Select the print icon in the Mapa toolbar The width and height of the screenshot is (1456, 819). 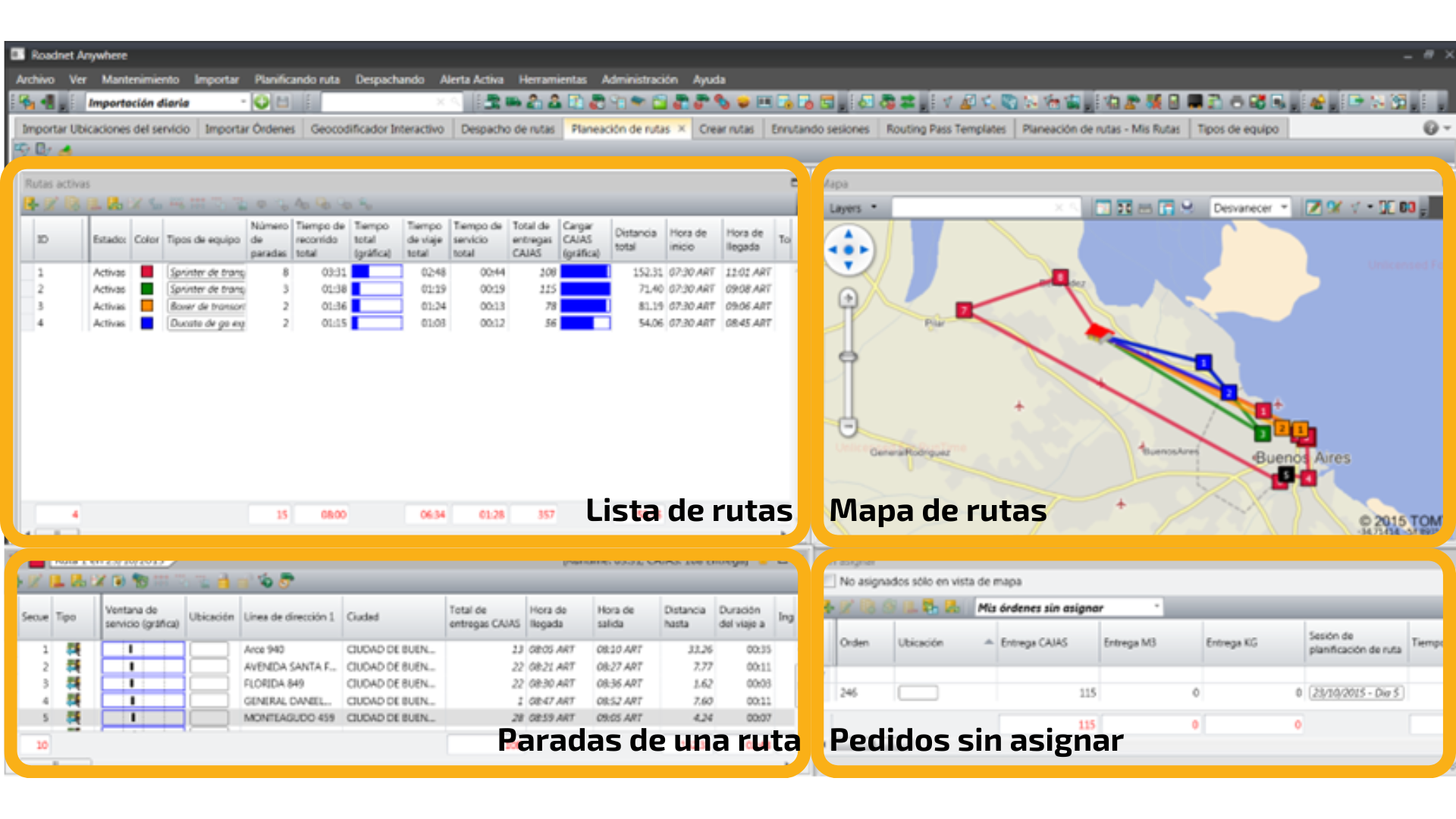click(1147, 208)
